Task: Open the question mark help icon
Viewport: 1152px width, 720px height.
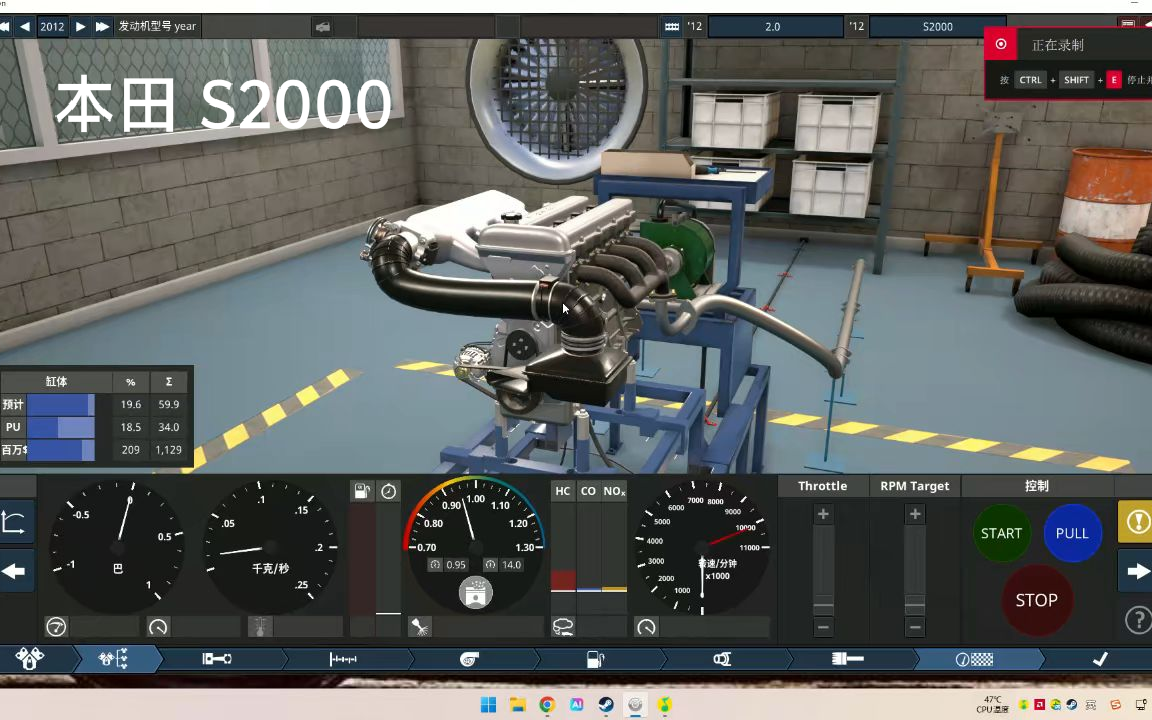Action: 1137,620
